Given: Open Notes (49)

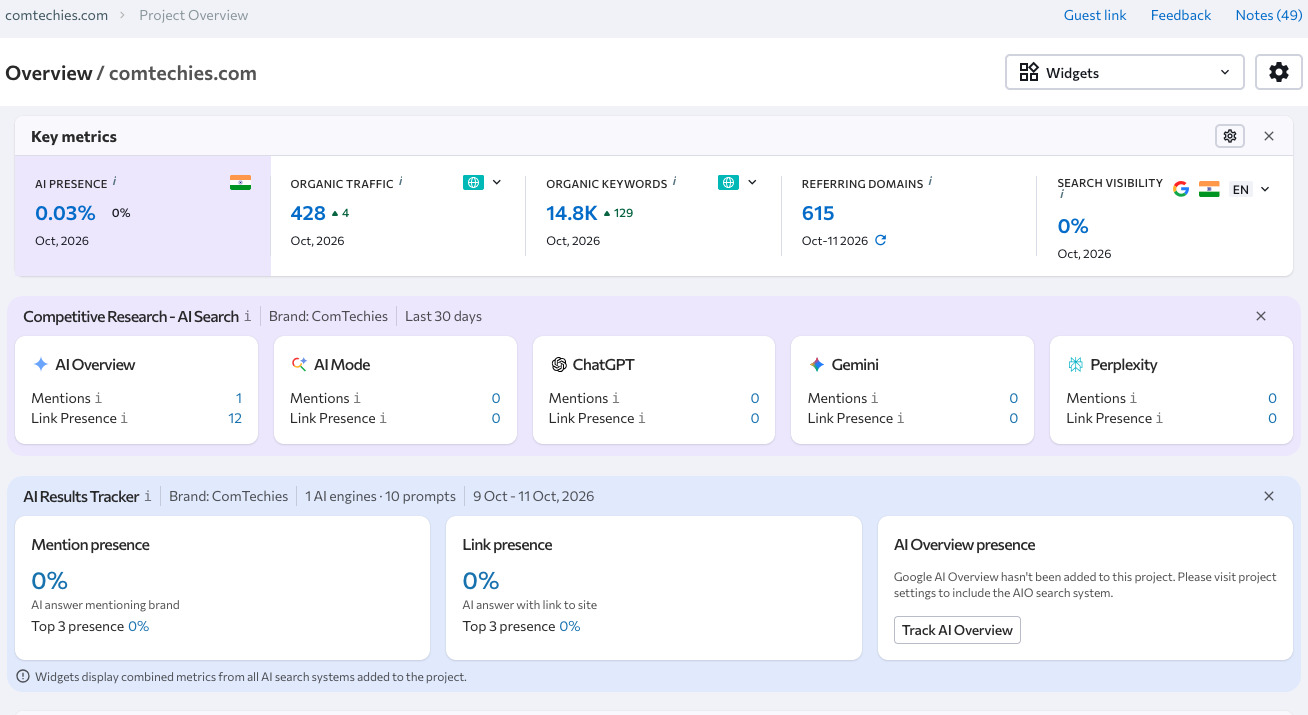Looking at the screenshot, I should pyautogui.click(x=1269, y=15).
